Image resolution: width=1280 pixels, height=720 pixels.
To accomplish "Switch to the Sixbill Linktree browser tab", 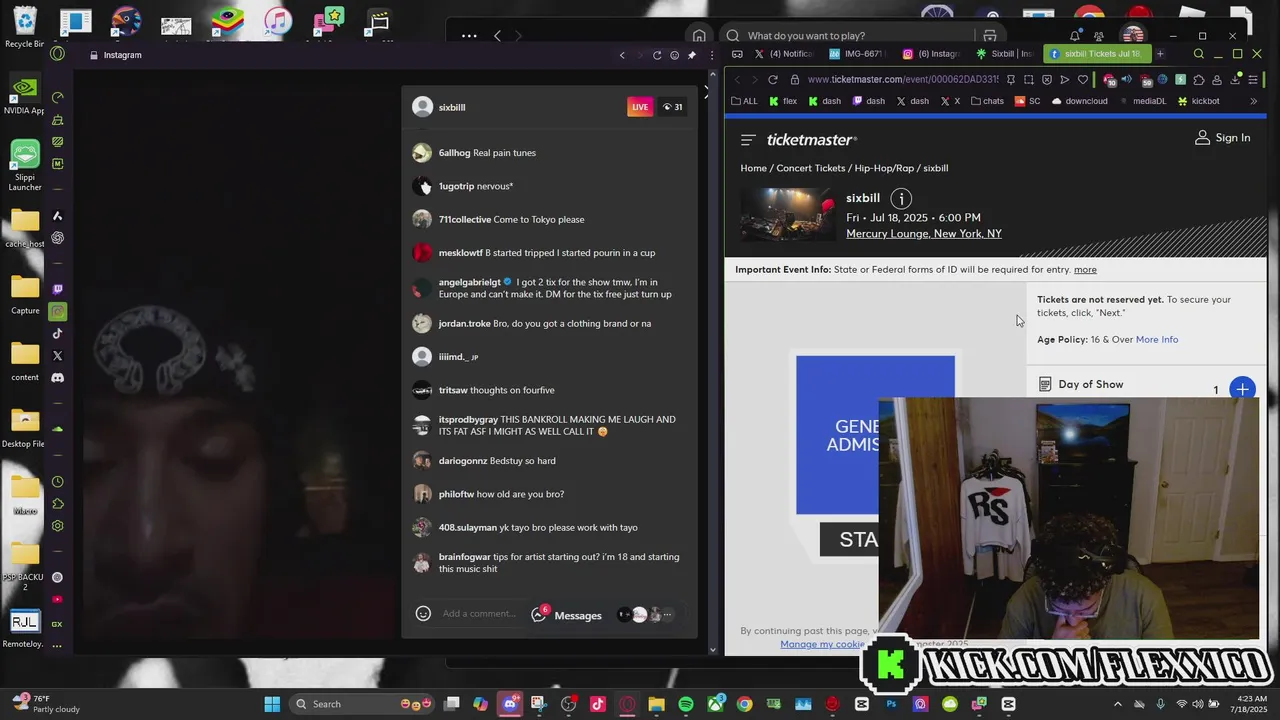I will tap(1005, 54).
